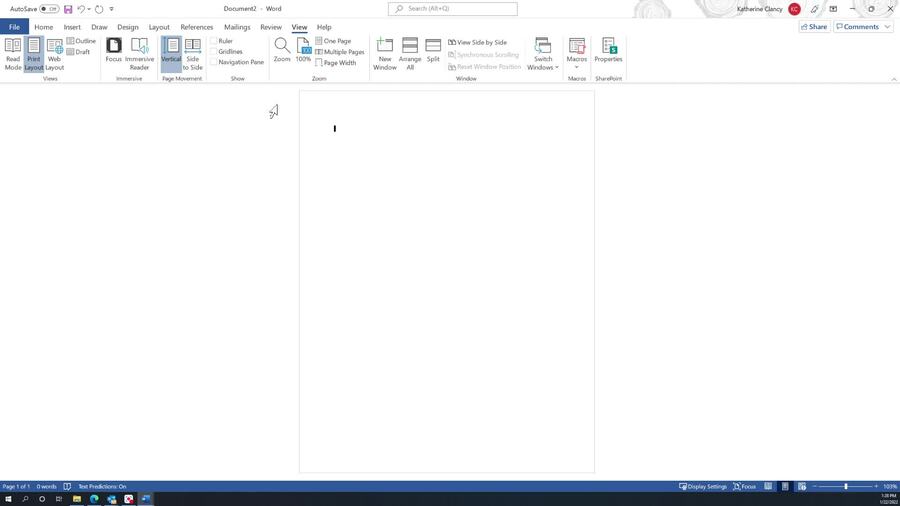Select Print Layout view

point(34,55)
